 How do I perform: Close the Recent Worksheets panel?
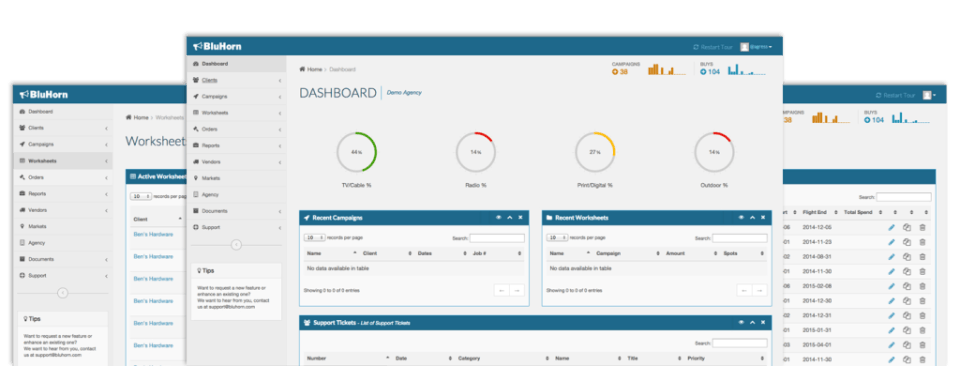(x=763, y=217)
